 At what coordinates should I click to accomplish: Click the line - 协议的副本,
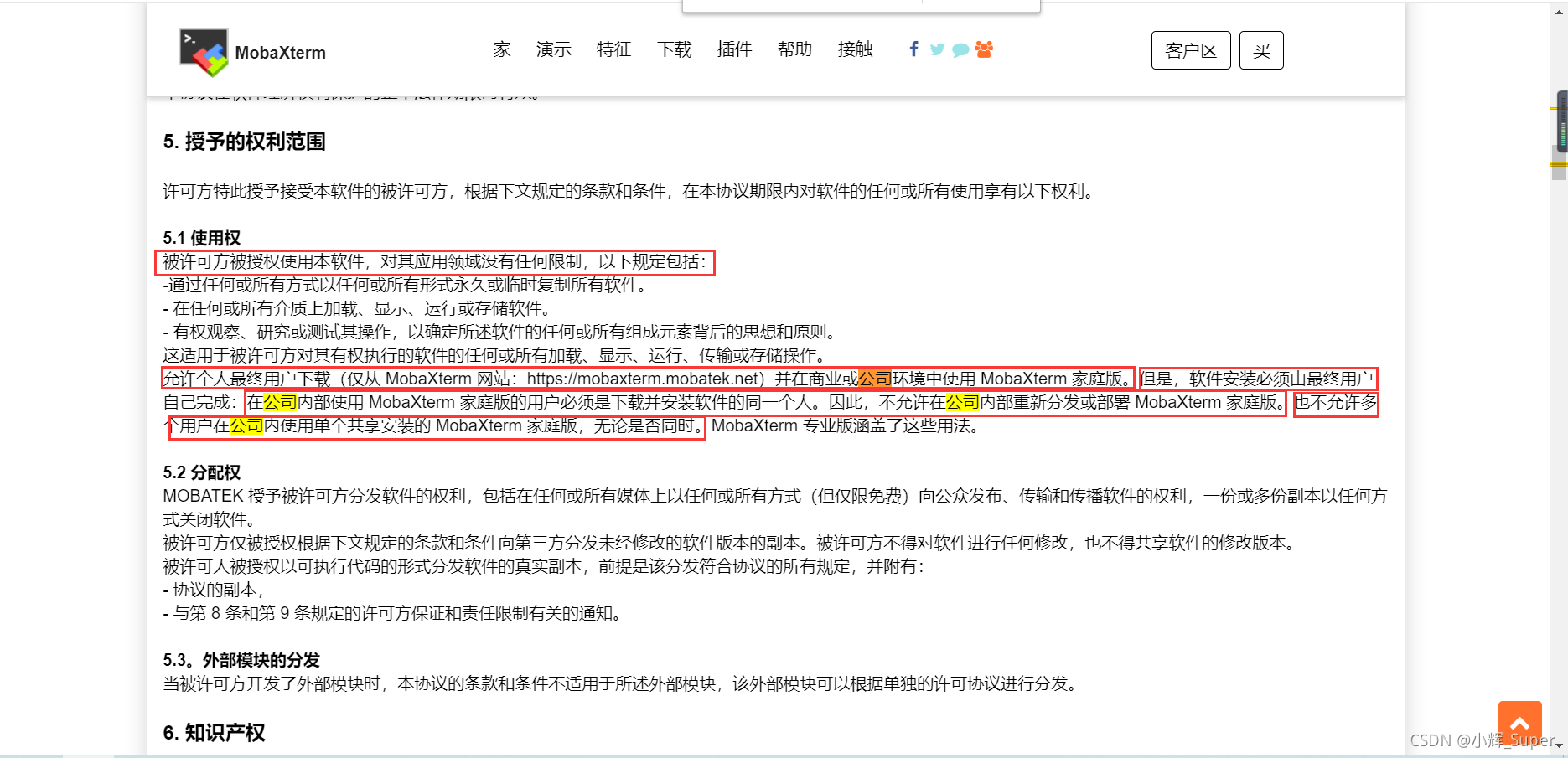(x=213, y=590)
